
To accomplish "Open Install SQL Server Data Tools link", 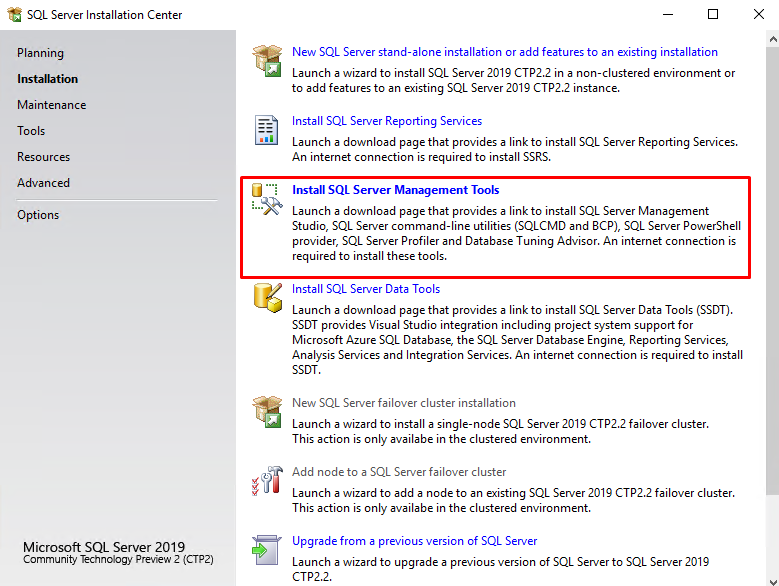I will 366,289.
